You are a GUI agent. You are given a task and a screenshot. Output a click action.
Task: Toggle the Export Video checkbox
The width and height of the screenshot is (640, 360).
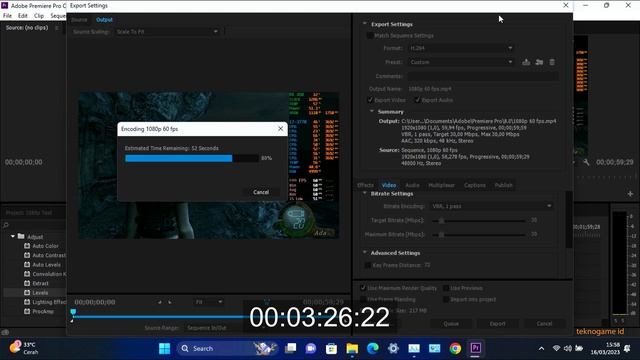pyautogui.click(x=370, y=100)
